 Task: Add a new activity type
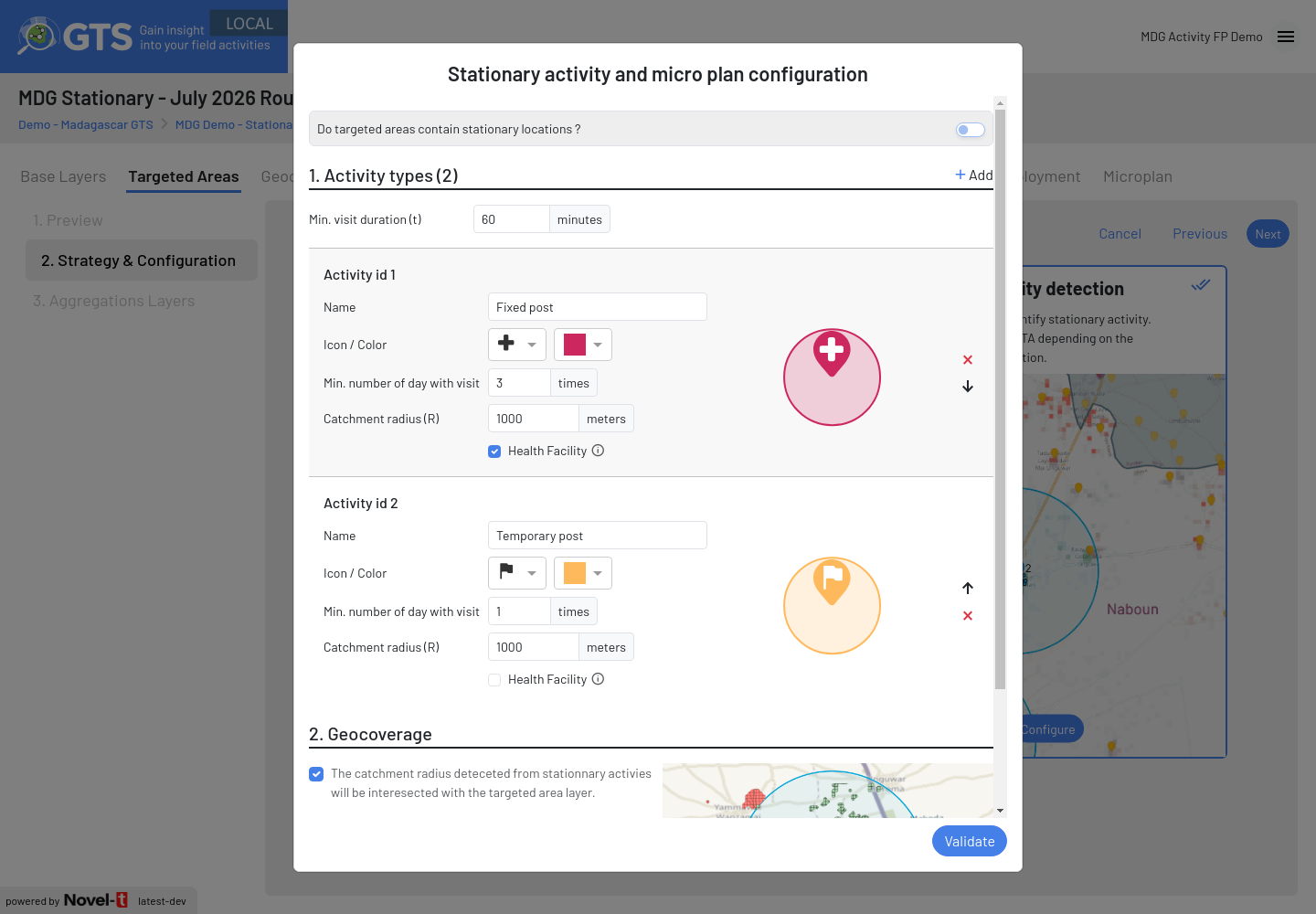point(974,175)
